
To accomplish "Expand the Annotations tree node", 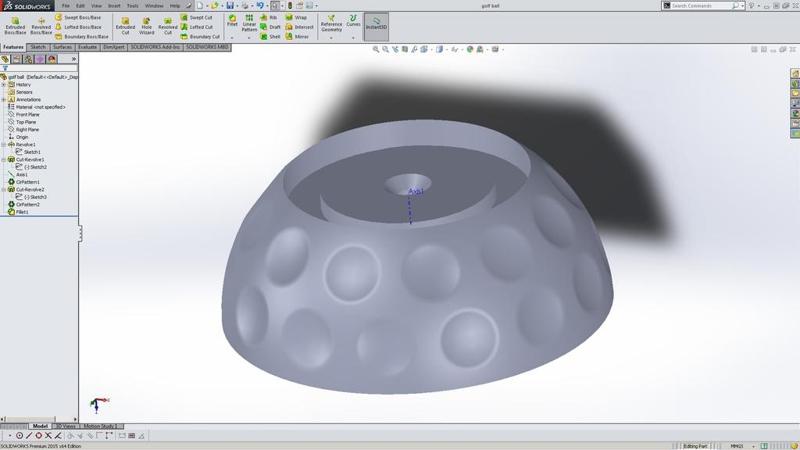I will pos(4,99).
